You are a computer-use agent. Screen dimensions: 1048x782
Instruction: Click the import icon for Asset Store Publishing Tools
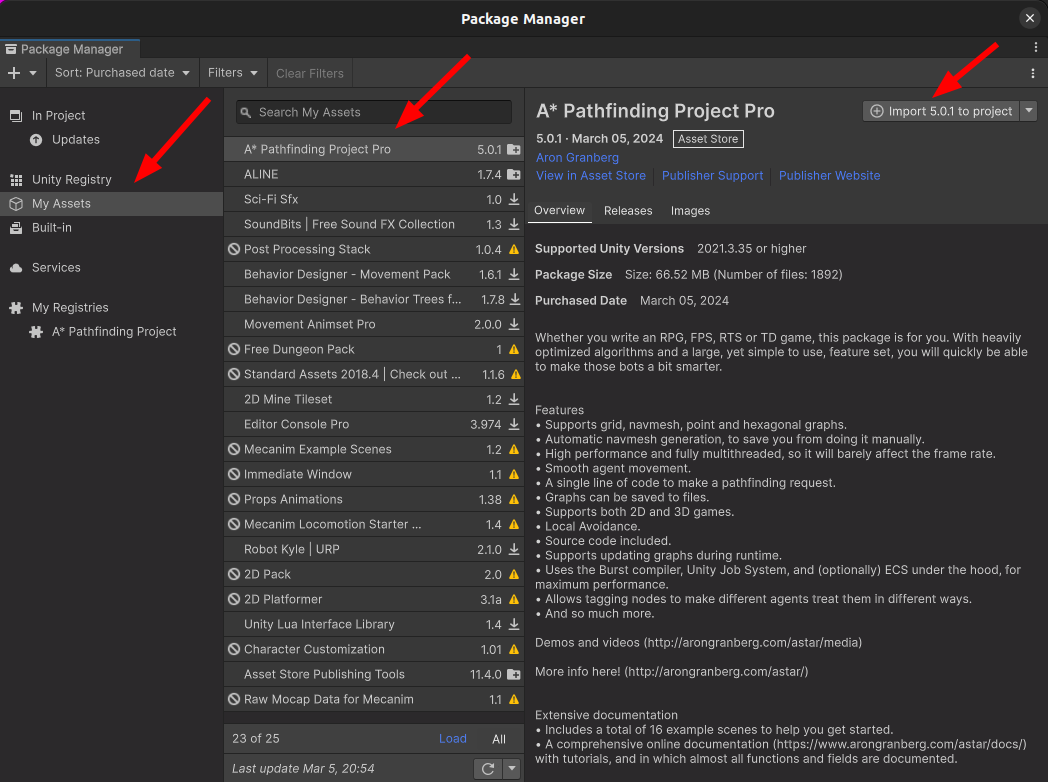click(514, 675)
